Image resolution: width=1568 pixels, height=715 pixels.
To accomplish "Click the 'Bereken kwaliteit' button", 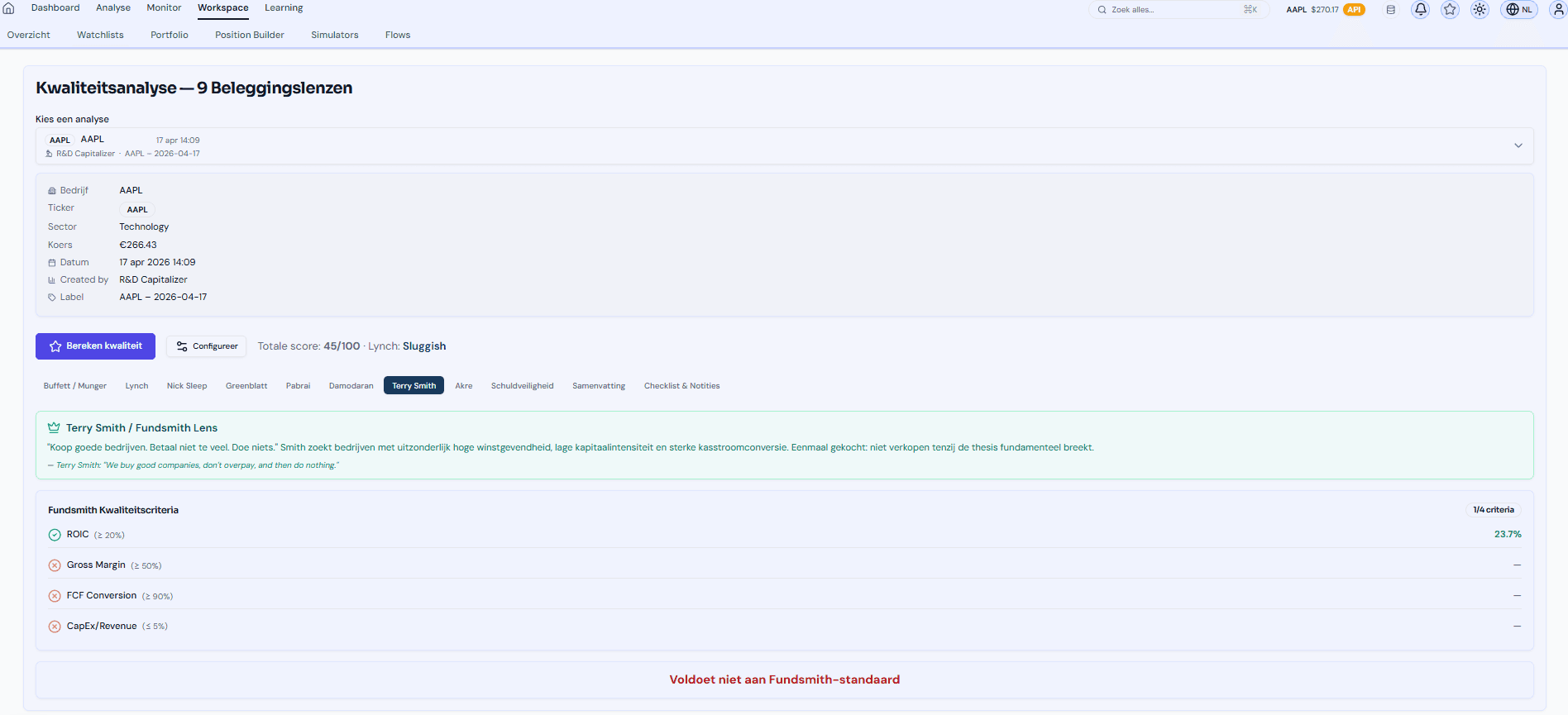I will [x=95, y=346].
